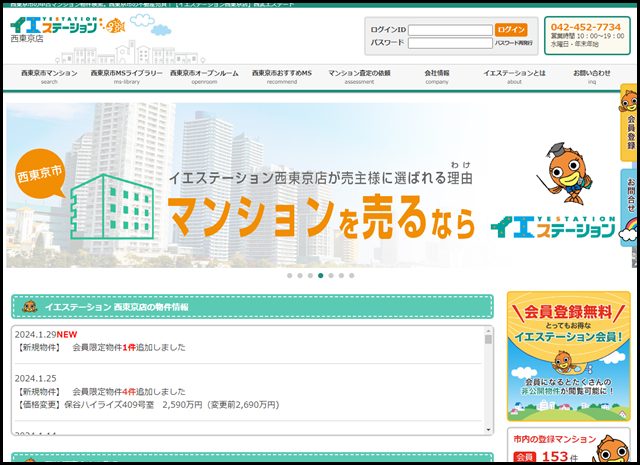
Task: Open the 西東京市オープンルーム menu item
Action: pyautogui.click(x=204, y=76)
